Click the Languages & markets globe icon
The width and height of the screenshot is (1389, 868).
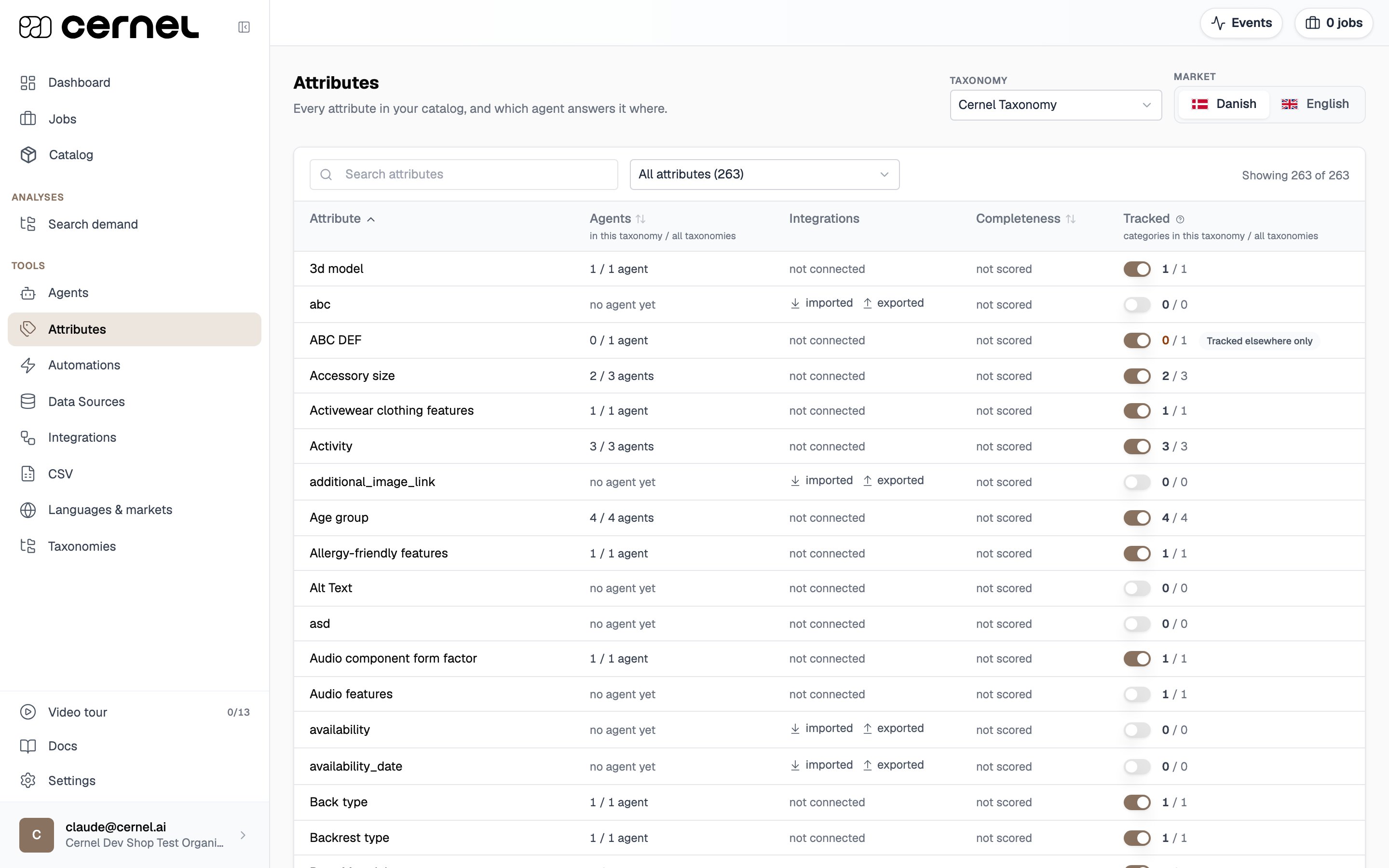click(x=28, y=510)
